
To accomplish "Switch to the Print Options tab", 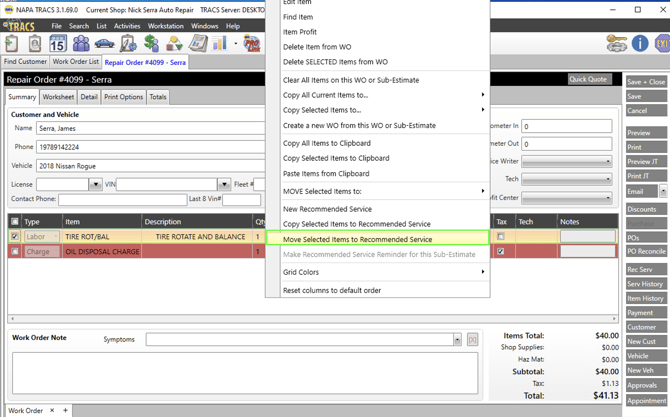I will pyautogui.click(x=123, y=97).
